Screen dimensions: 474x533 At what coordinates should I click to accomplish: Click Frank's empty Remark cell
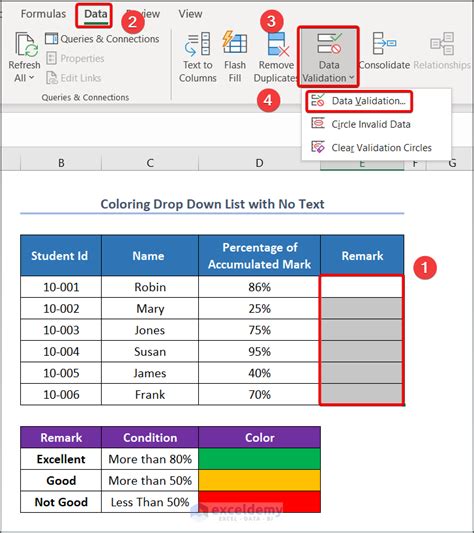pos(362,394)
